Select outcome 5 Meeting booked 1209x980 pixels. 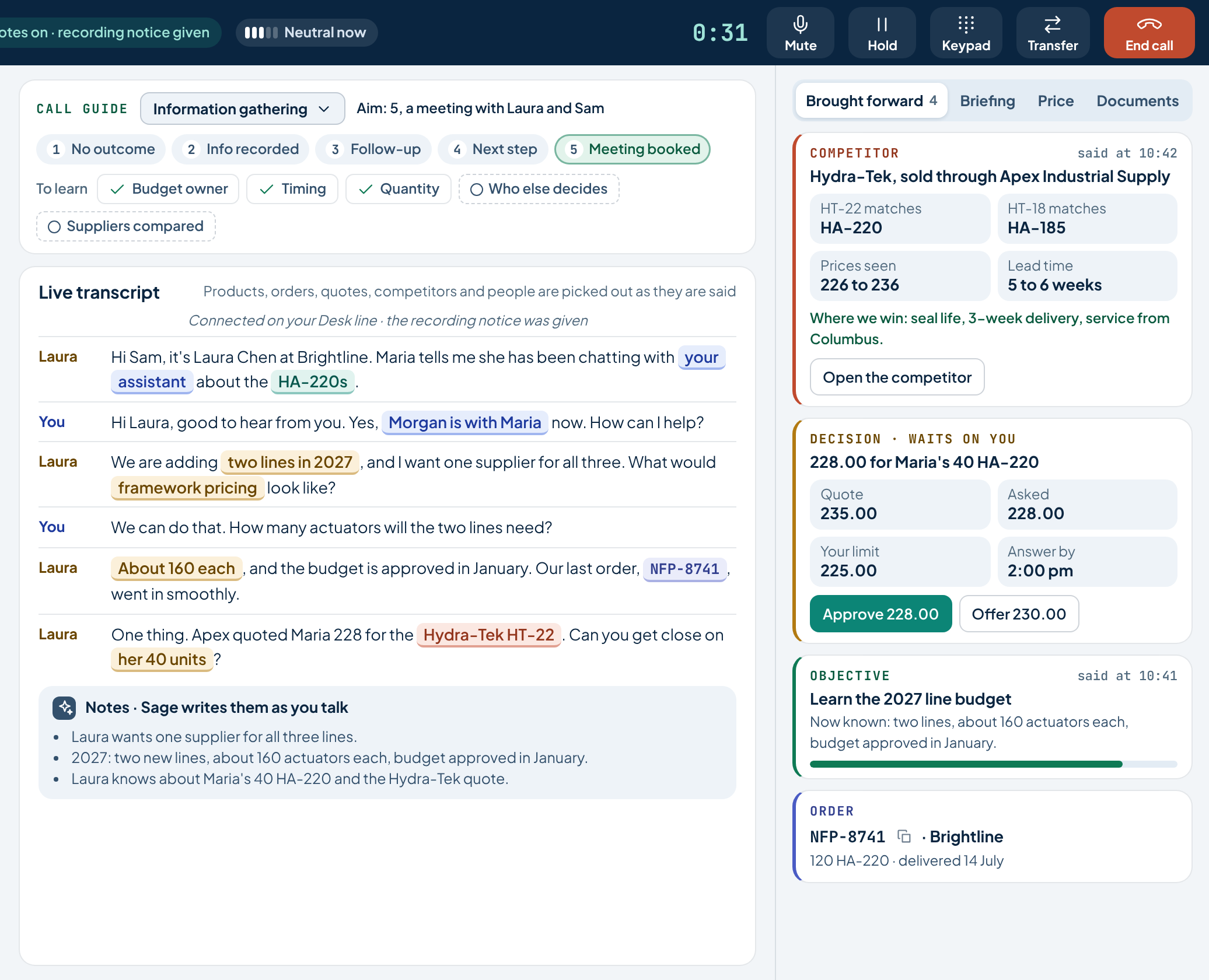pos(632,149)
